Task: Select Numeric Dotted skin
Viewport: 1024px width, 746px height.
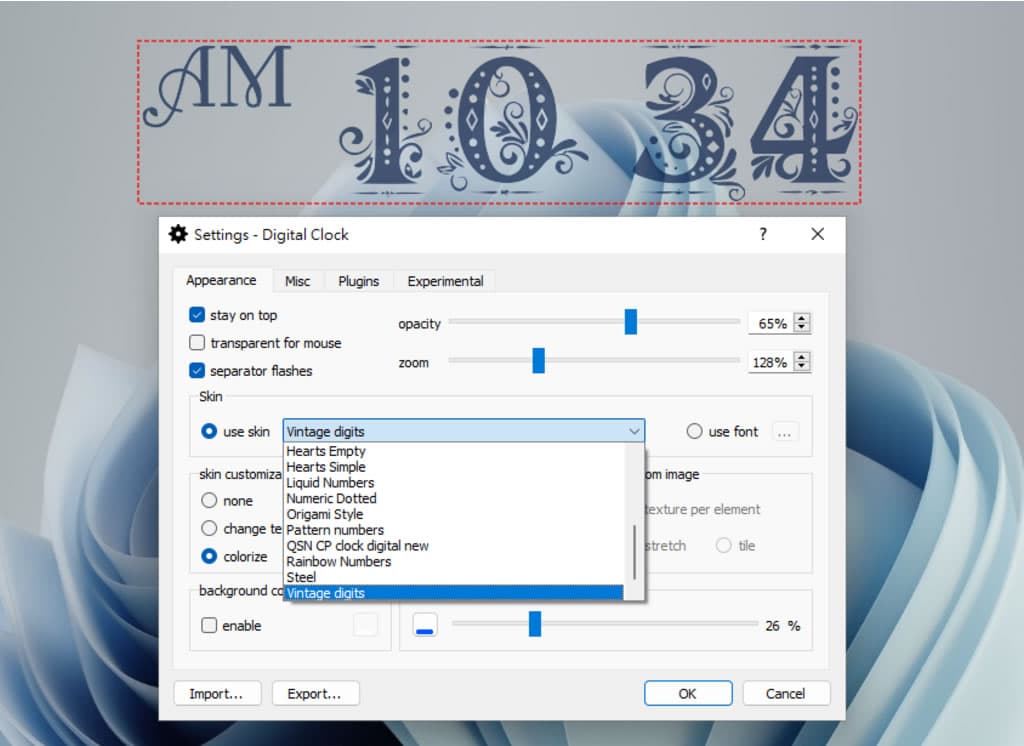Action: [454, 498]
